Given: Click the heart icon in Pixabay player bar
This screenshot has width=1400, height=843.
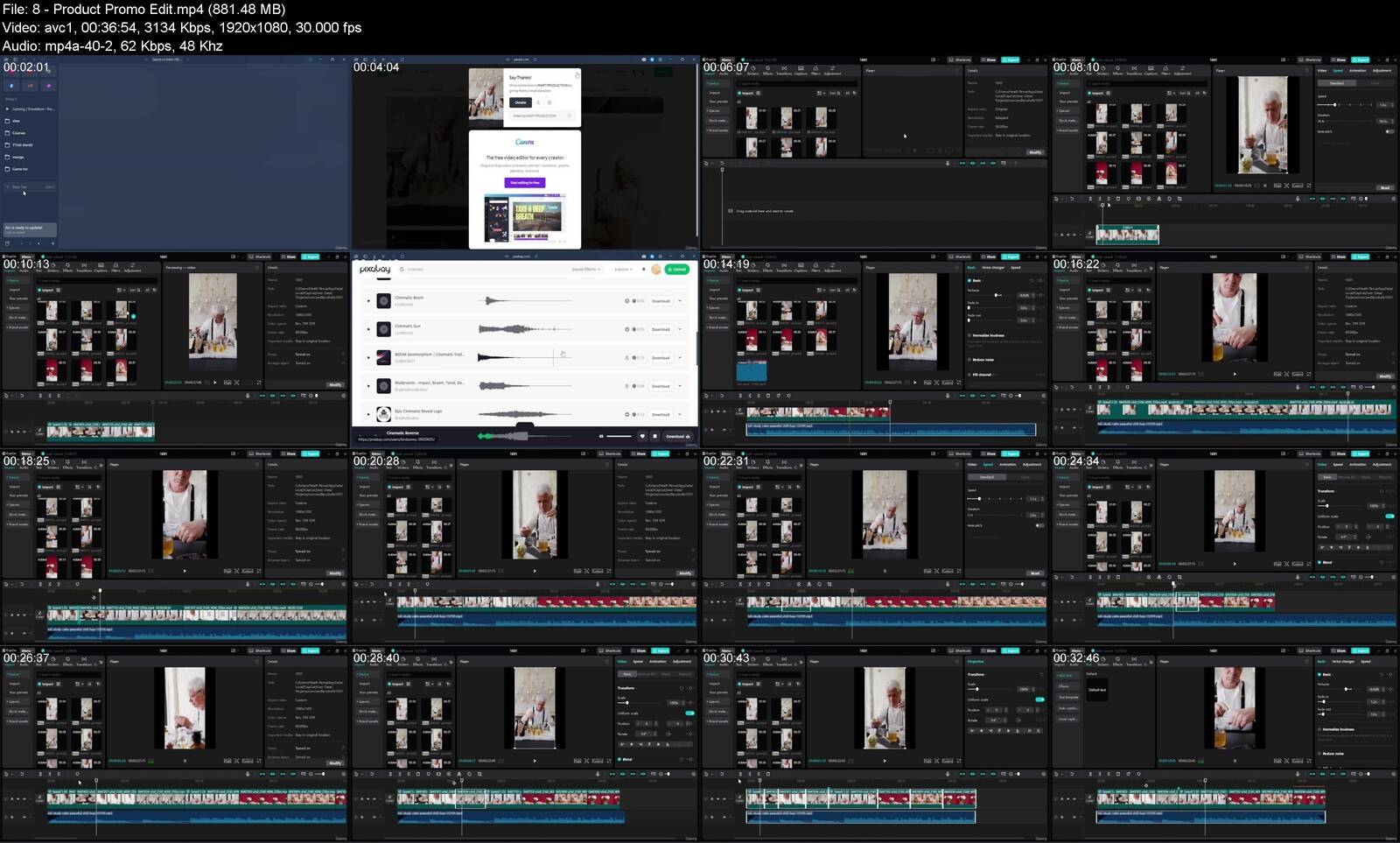Looking at the screenshot, I should (642, 436).
